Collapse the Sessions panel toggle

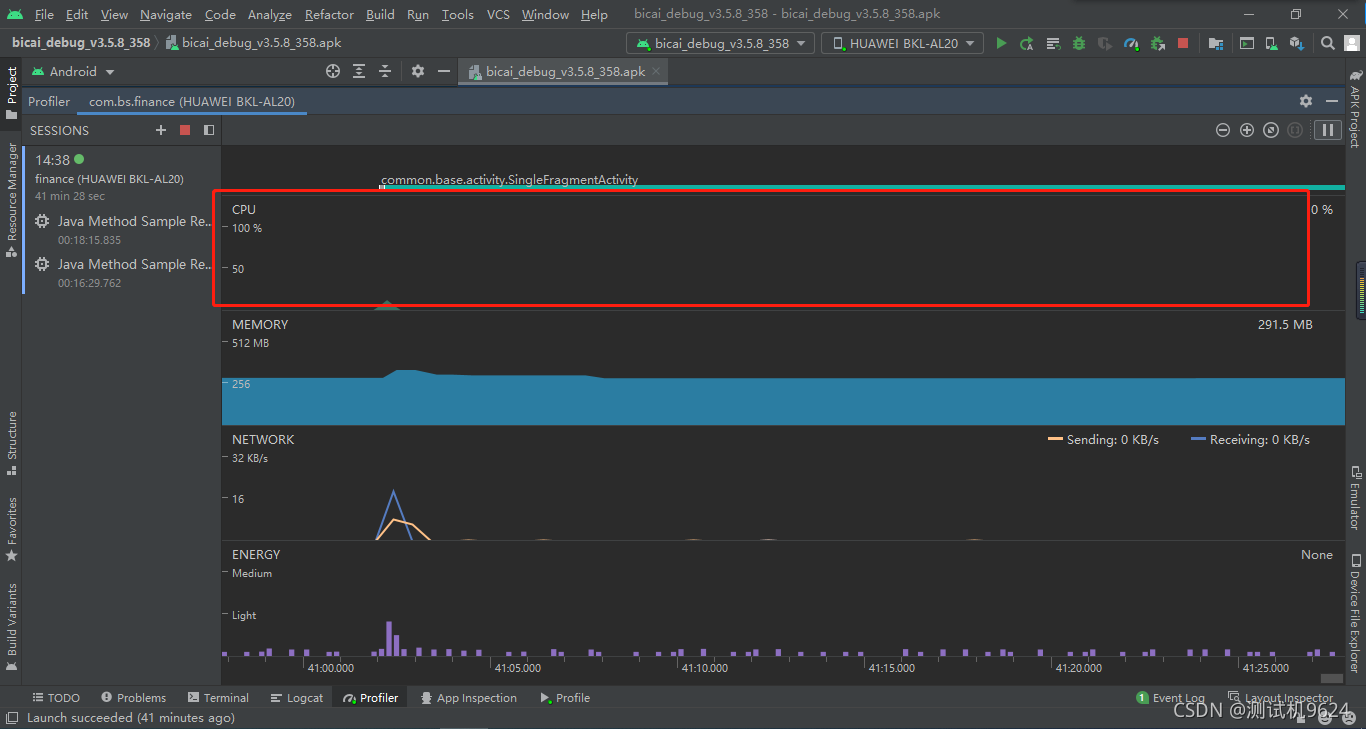pos(209,130)
